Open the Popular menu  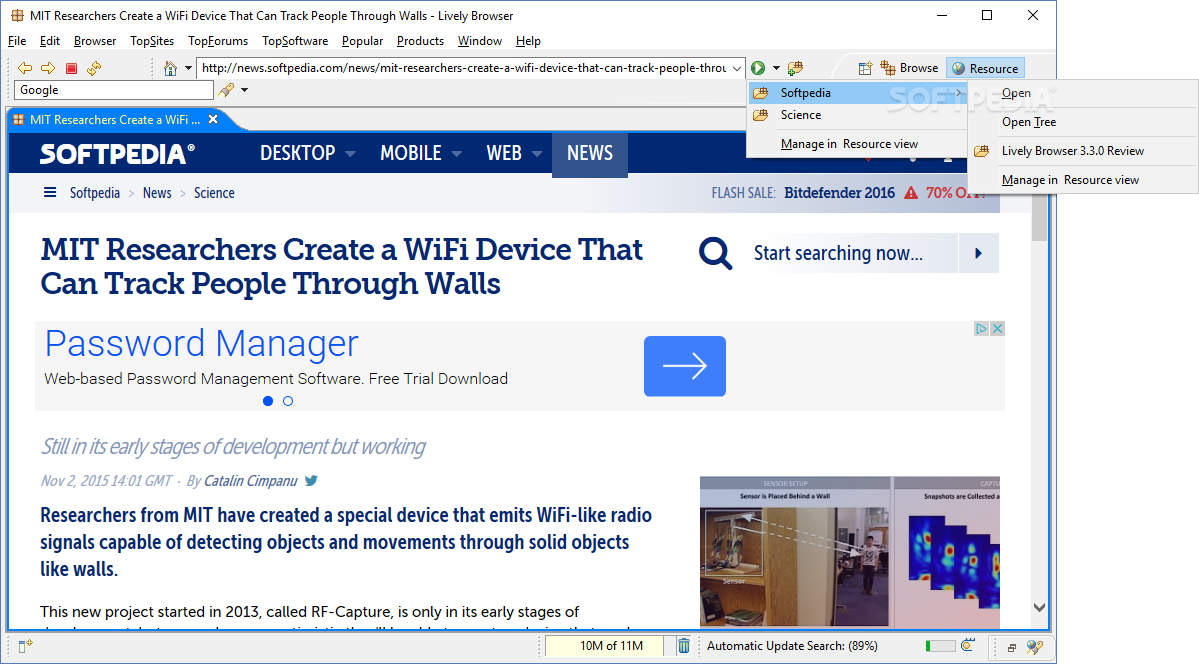[x=362, y=41]
